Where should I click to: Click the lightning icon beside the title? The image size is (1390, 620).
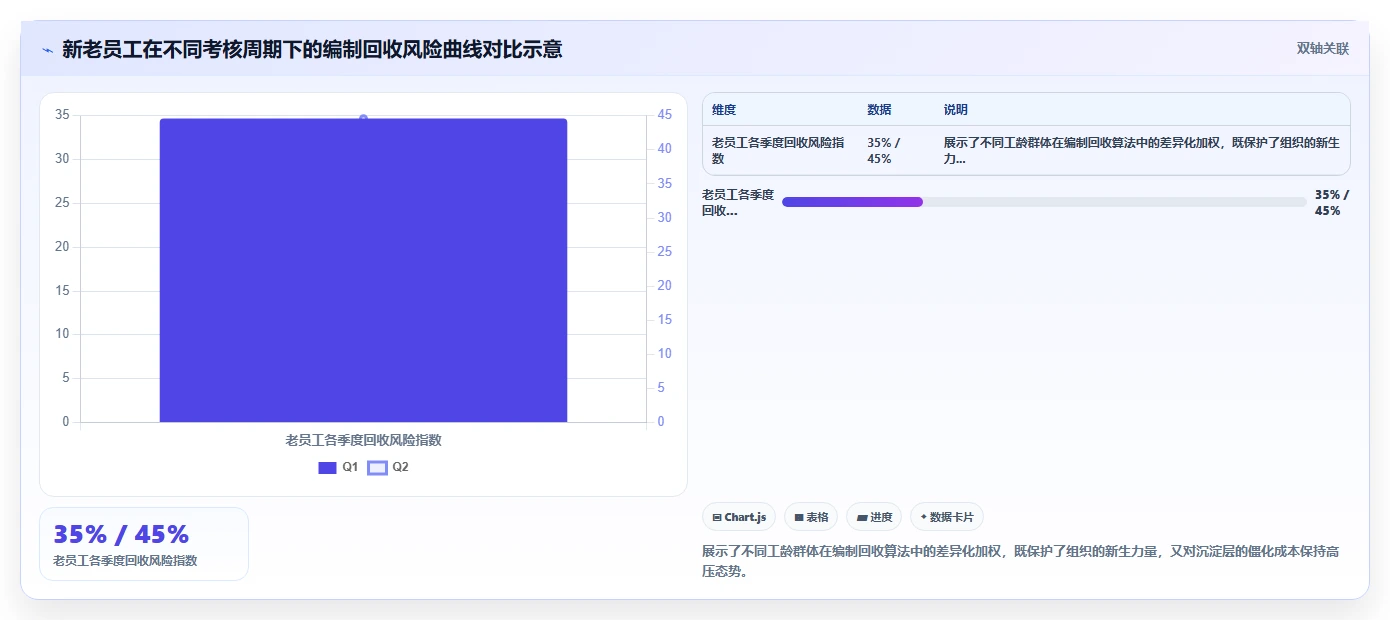pyautogui.click(x=47, y=50)
